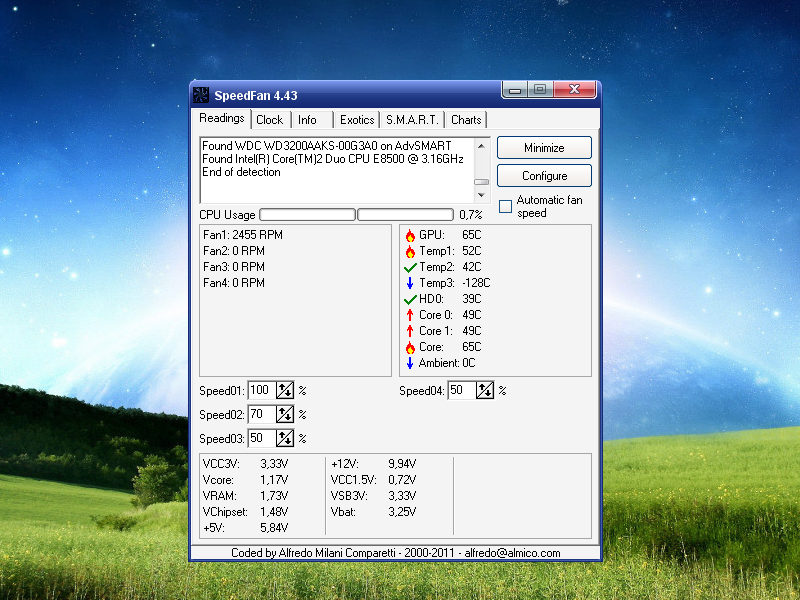800x600 pixels.
Task: Open the Info tab
Action: click(312, 120)
